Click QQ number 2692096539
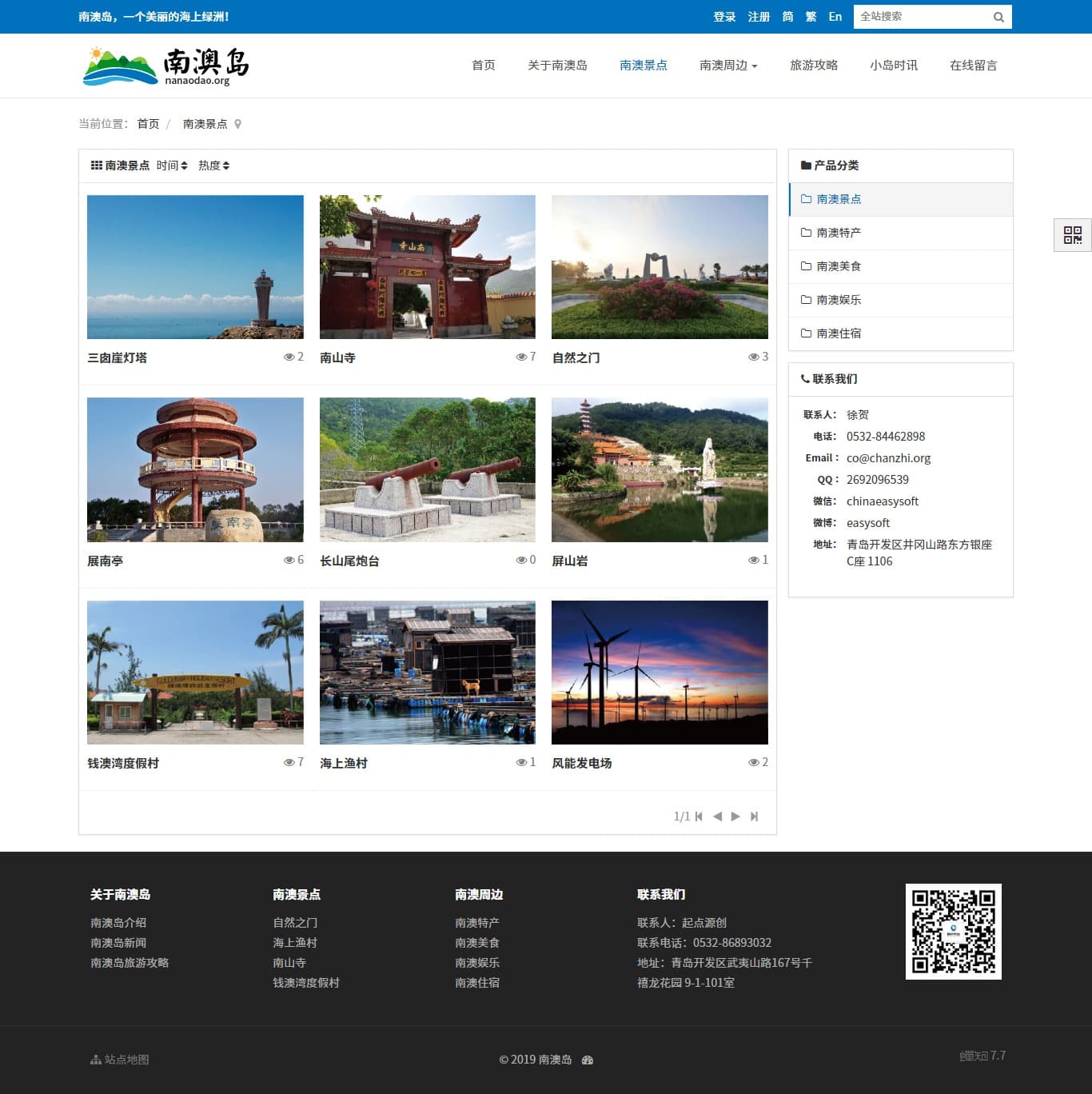The height and width of the screenshot is (1094, 1092). coord(878,480)
